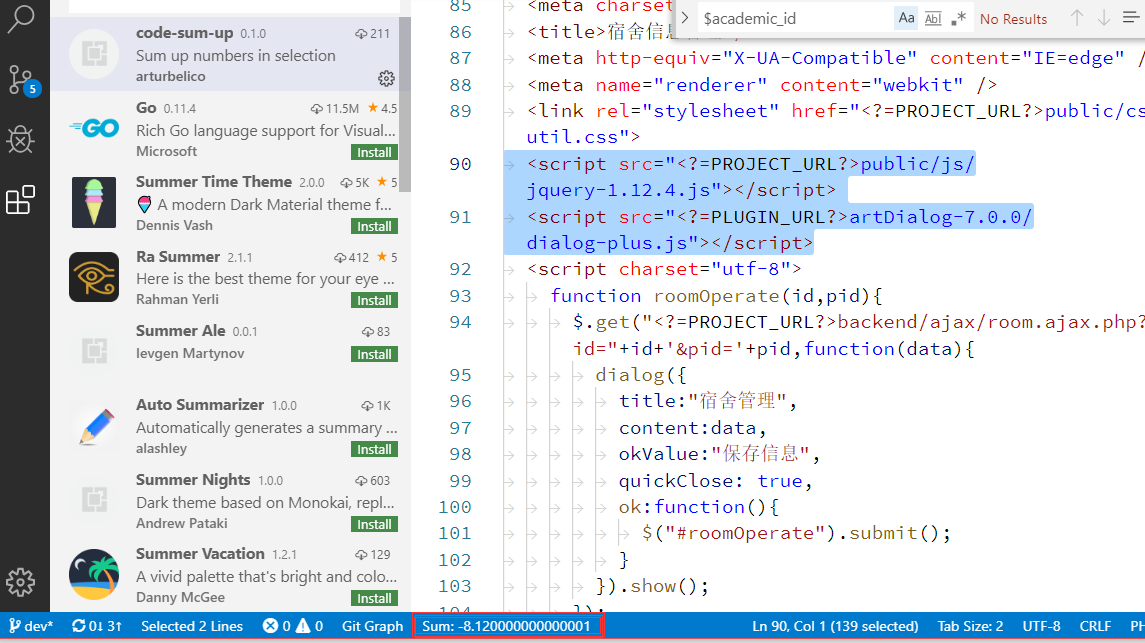Image resolution: width=1145 pixels, height=643 pixels.
Task: Select the Summer Vacation extension title
Action: (x=200, y=554)
